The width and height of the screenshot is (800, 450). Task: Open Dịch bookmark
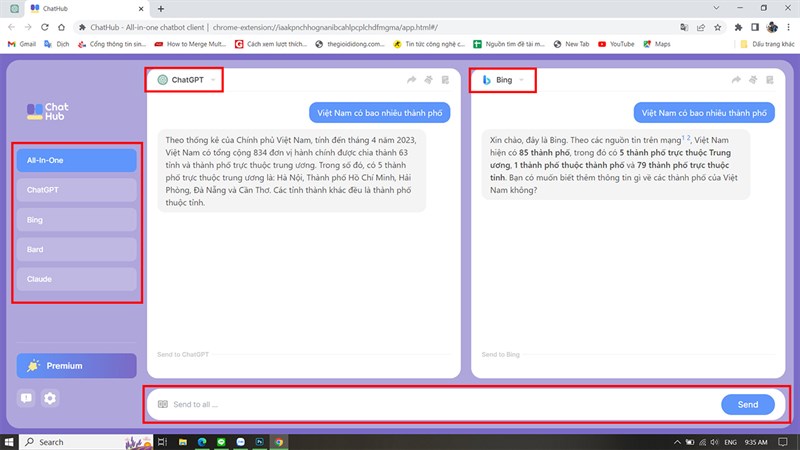pyautogui.click(x=57, y=44)
